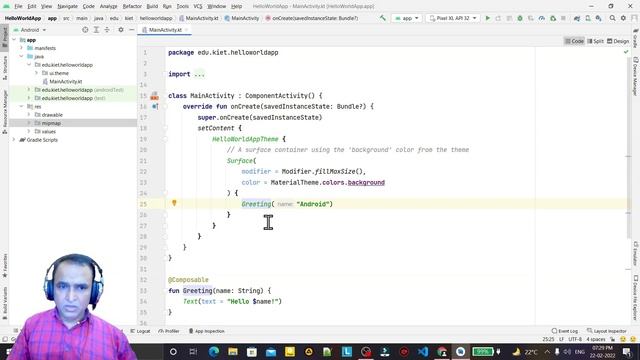Hide the Project panel with minus icon
This screenshot has width=640, height=360.
pyautogui.click(x=131, y=30)
